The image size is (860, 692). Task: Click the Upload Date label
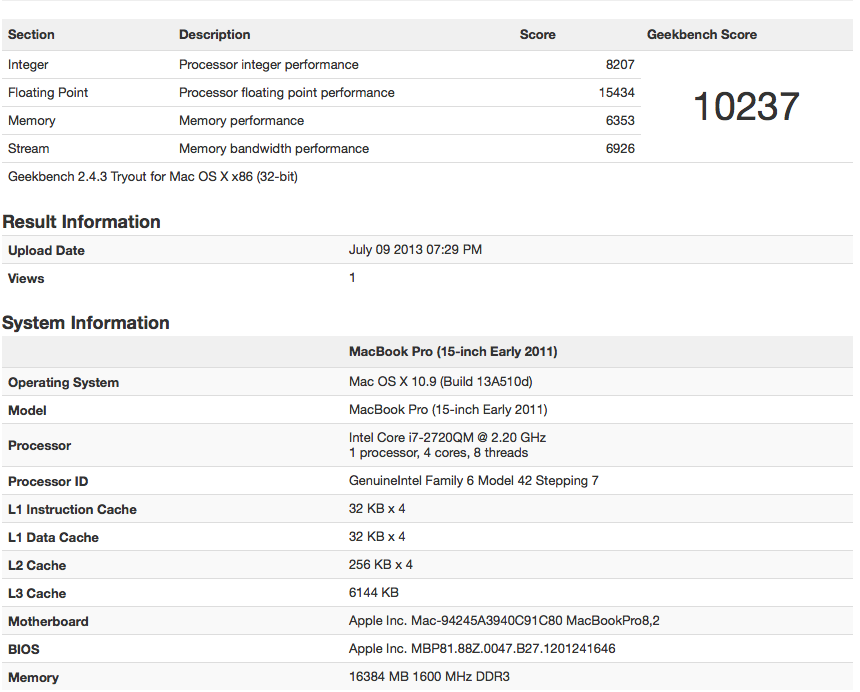pyautogui.click(x=46, y=251)
